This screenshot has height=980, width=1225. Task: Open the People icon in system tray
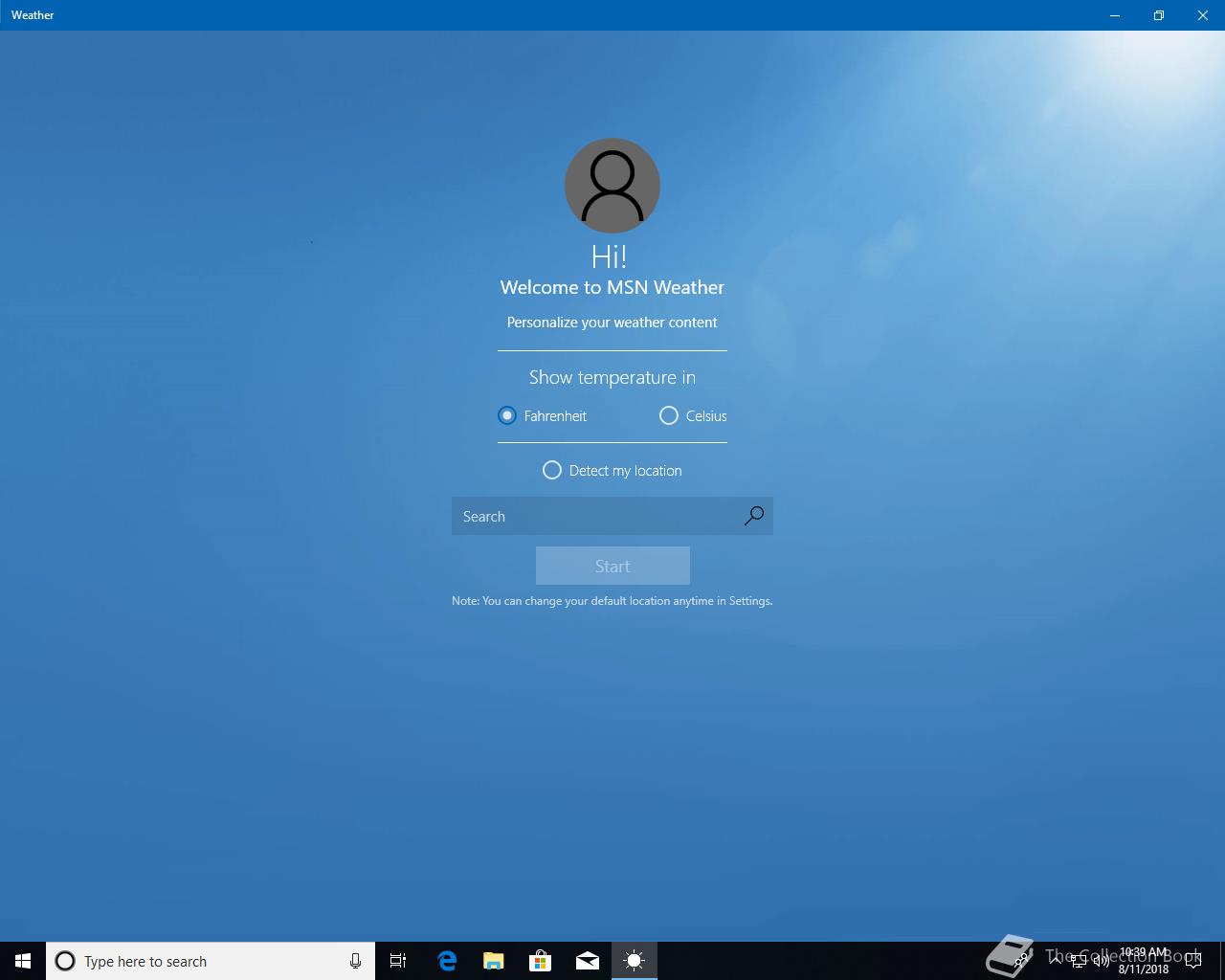[1021, 961]
